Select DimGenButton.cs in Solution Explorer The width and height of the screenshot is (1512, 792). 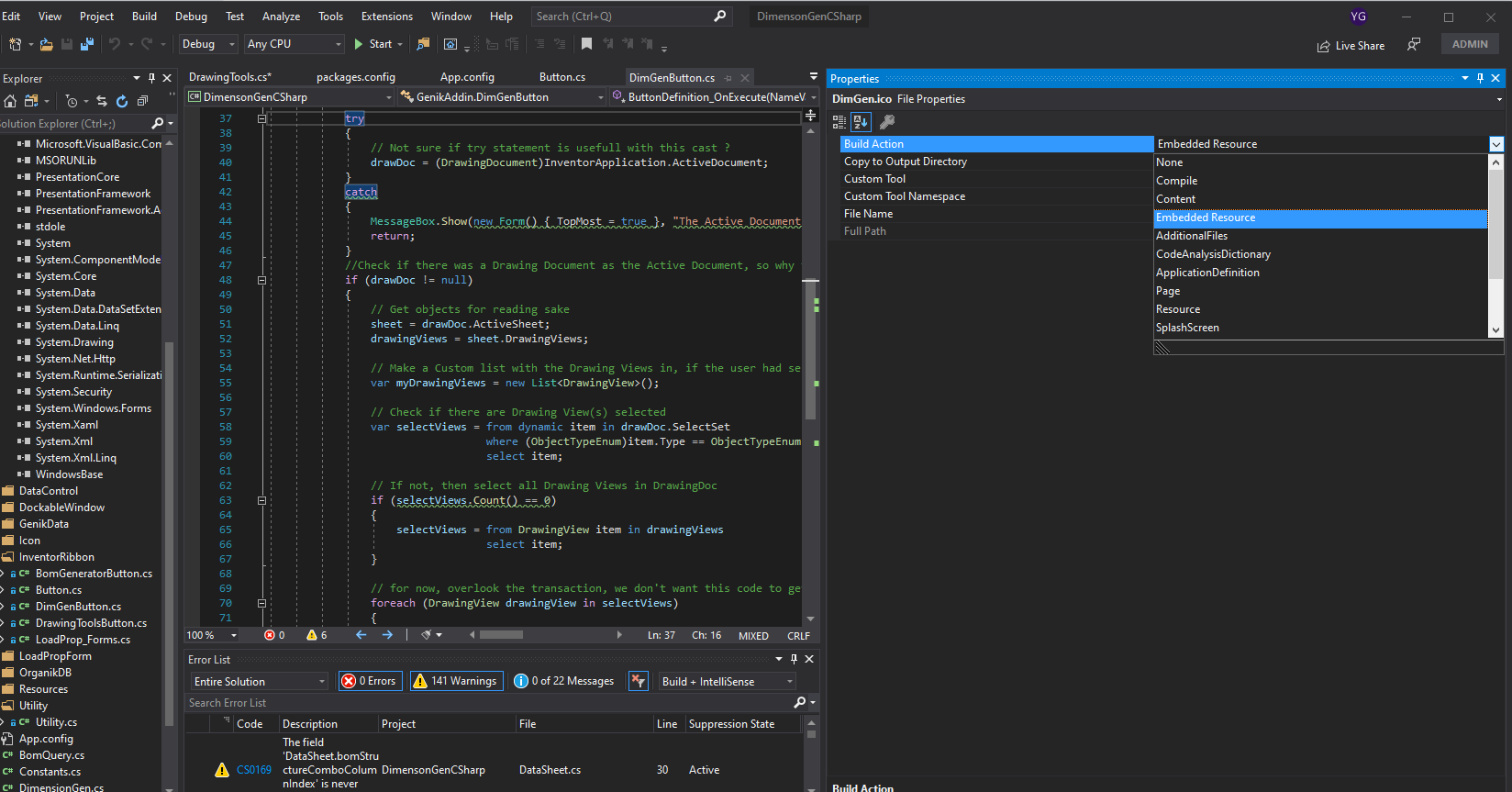click(x=78, y=607)
